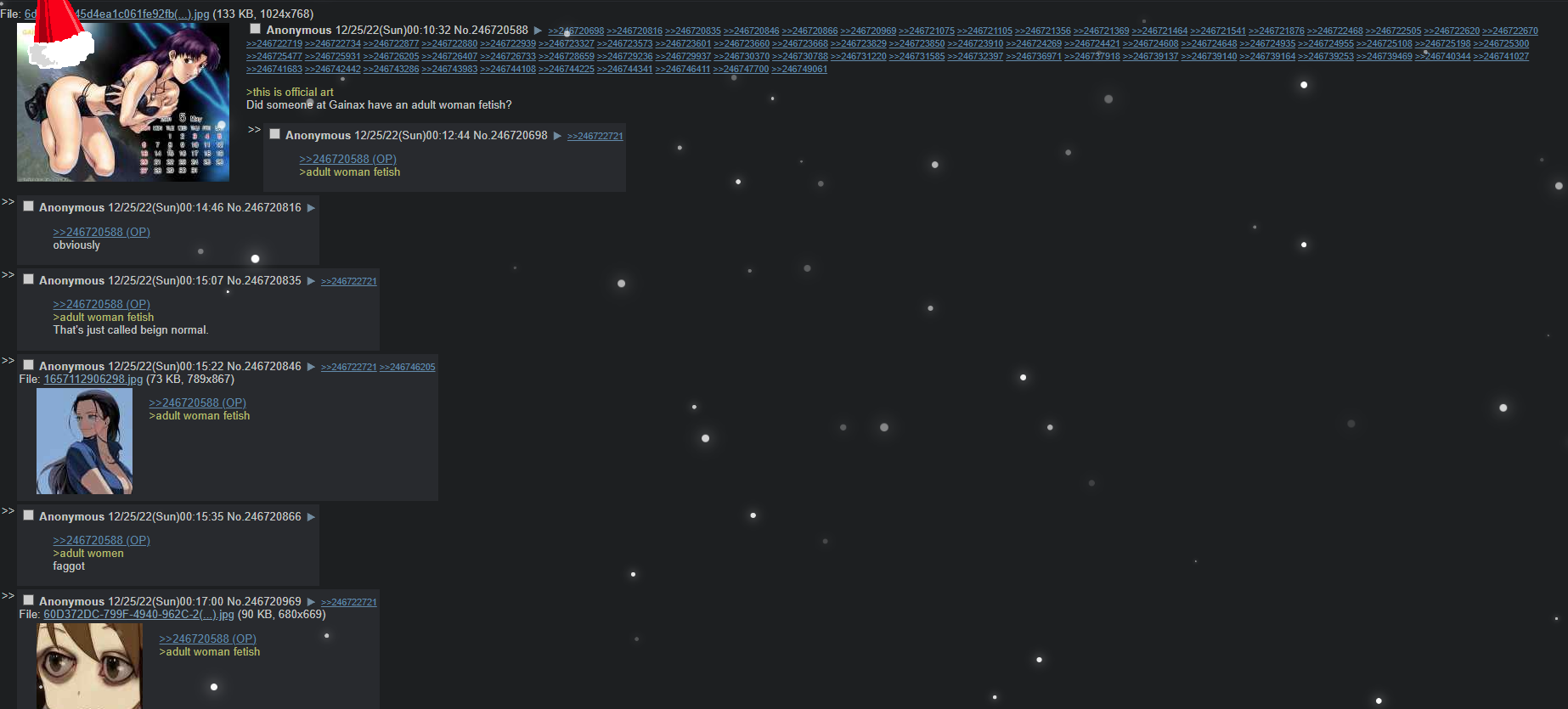Open backlink >>246722721 on post No.246720969

[349, 602]
